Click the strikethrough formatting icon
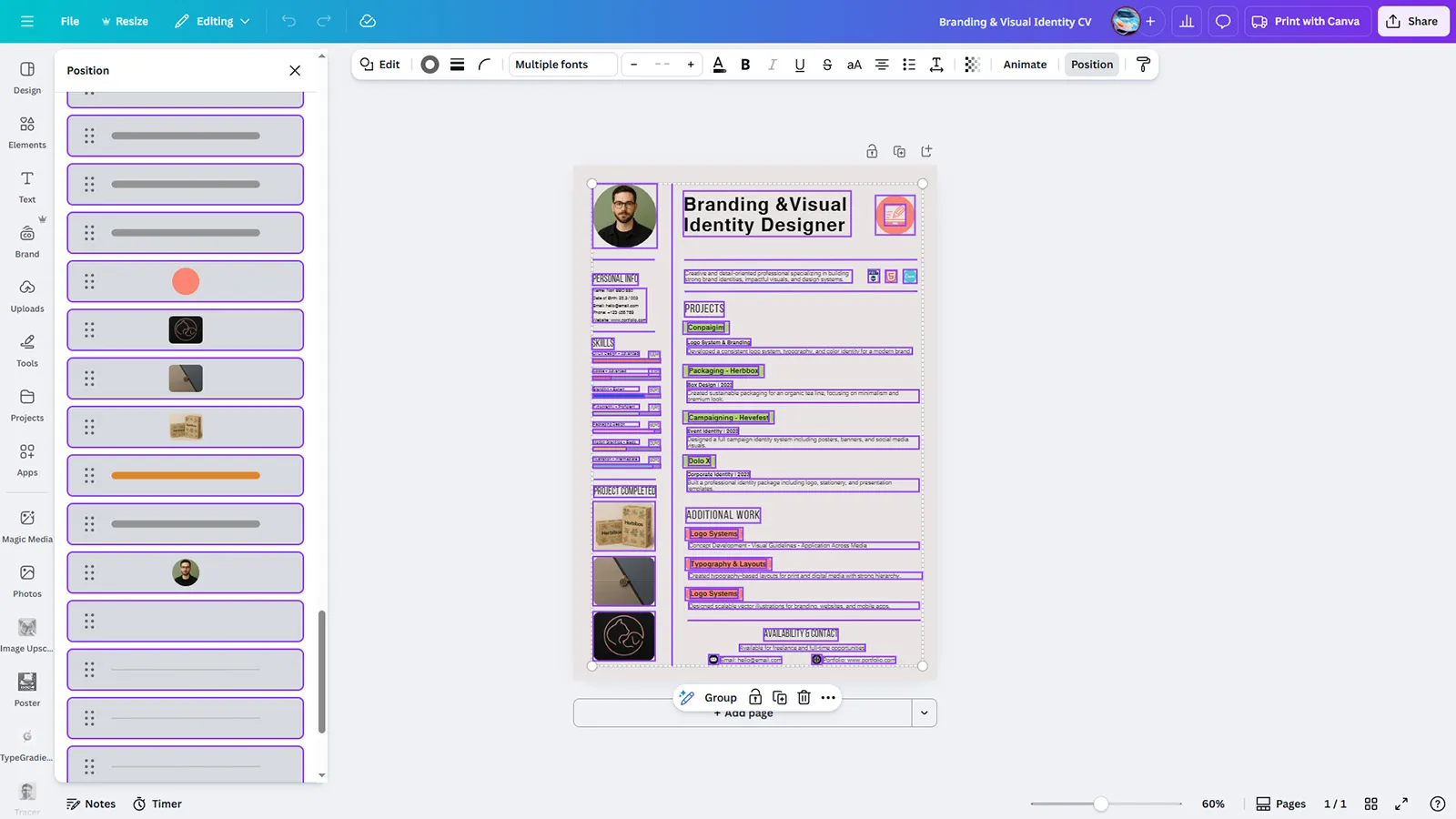Image resolution: width=1456 pixels, height=819 pixels. coord(826,65)
